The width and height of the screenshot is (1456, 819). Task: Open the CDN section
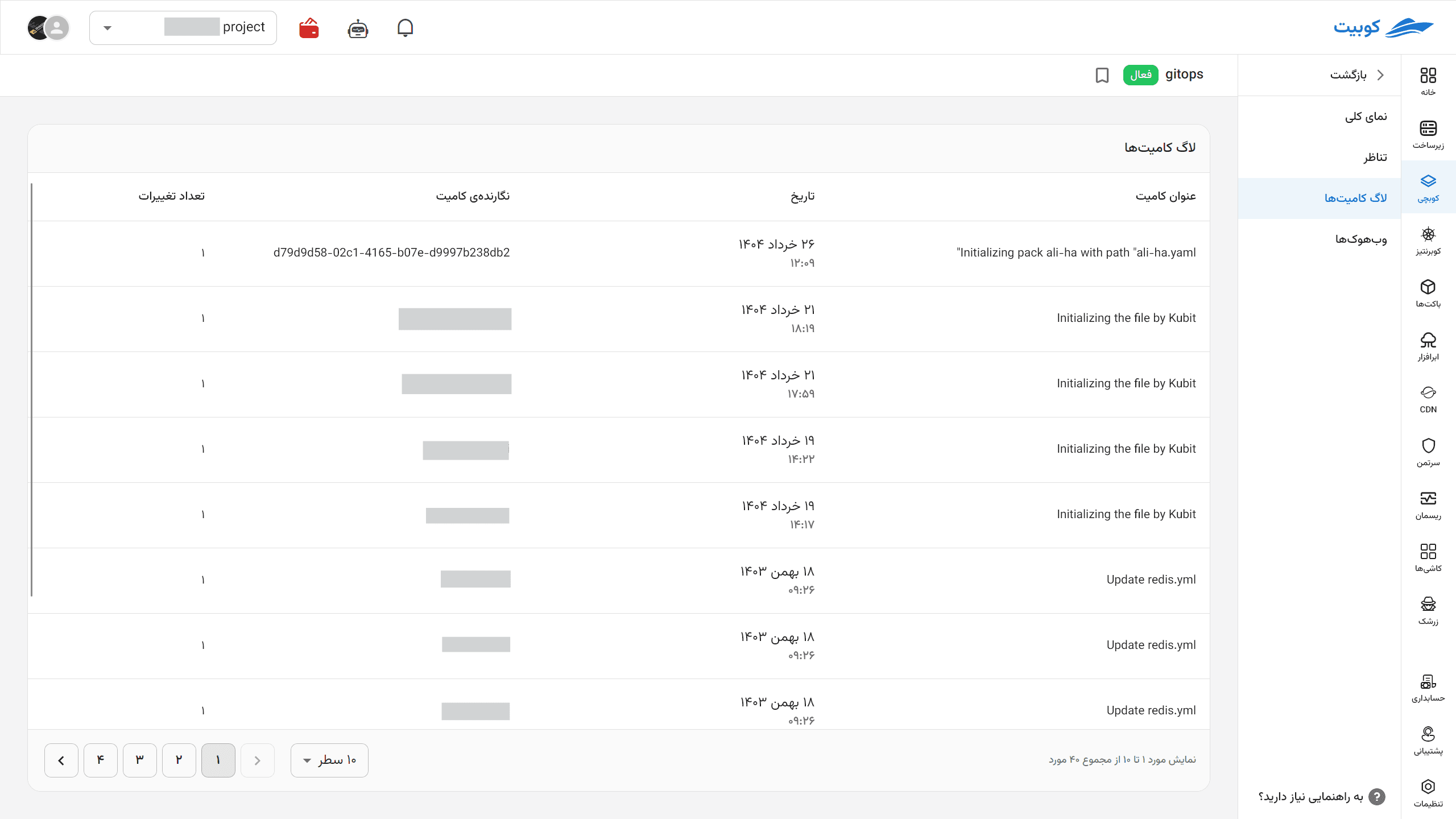[x=1428, y=399]
